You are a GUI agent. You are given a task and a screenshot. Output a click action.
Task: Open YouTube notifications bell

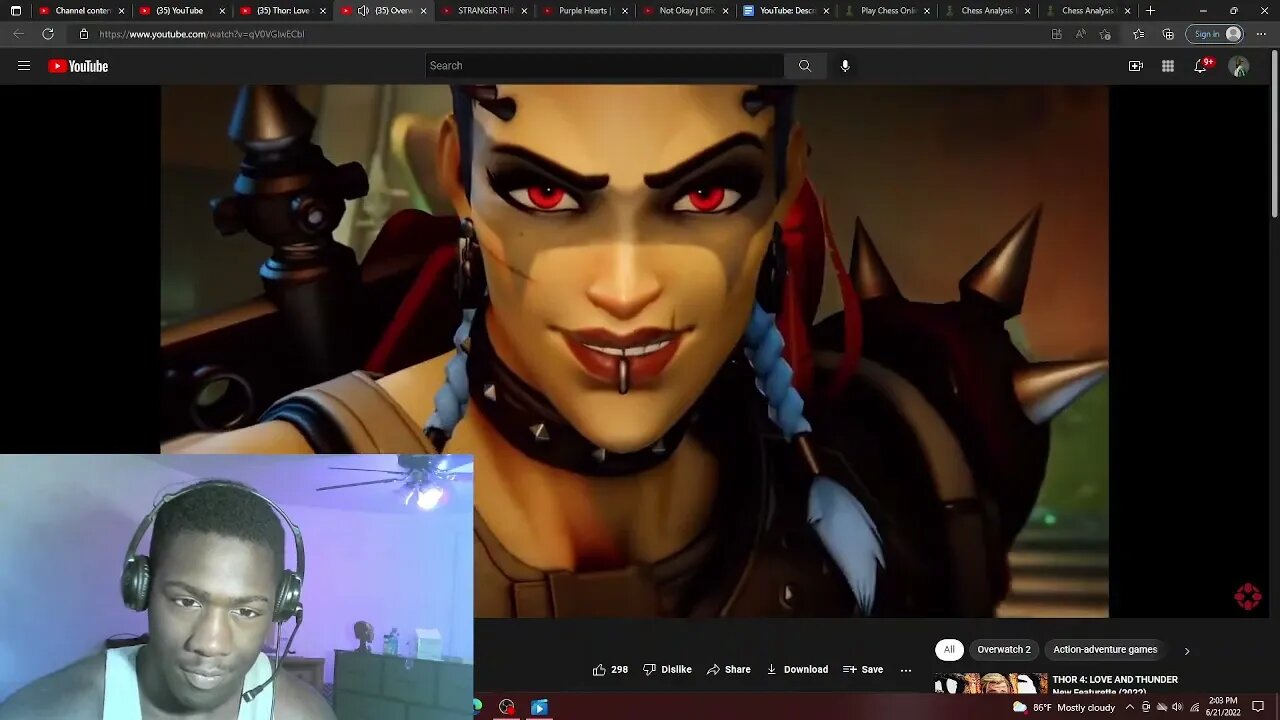coord(1201,66)
